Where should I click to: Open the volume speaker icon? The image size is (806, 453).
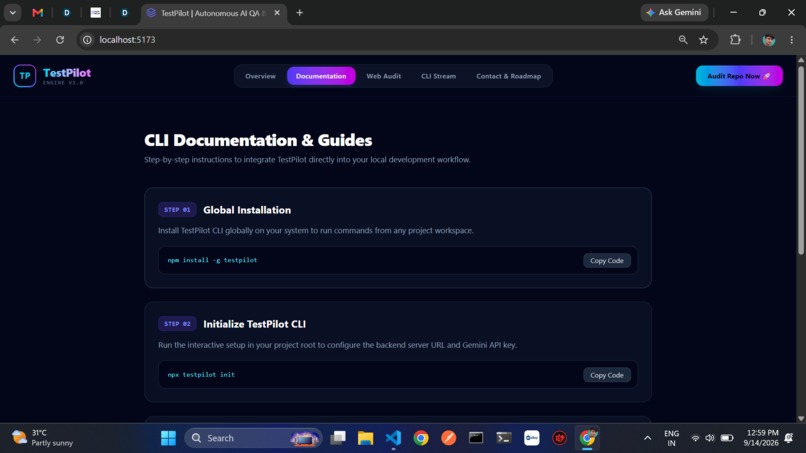pyautogui.click(x=710, y=438)
